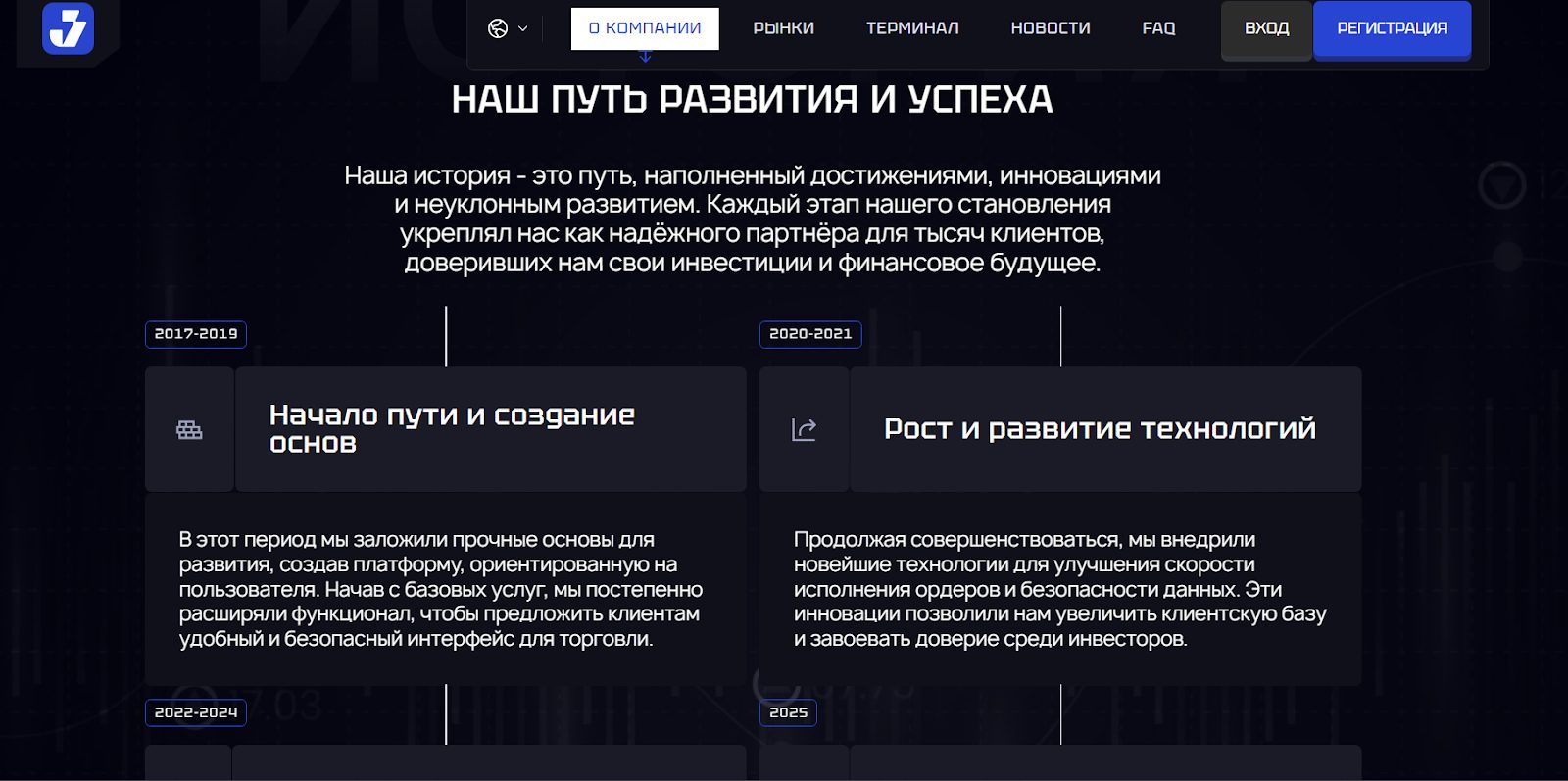Navigate to НОВОСТИ
The height and width of the screenshot is (781, 1568).
point(1051,28)
